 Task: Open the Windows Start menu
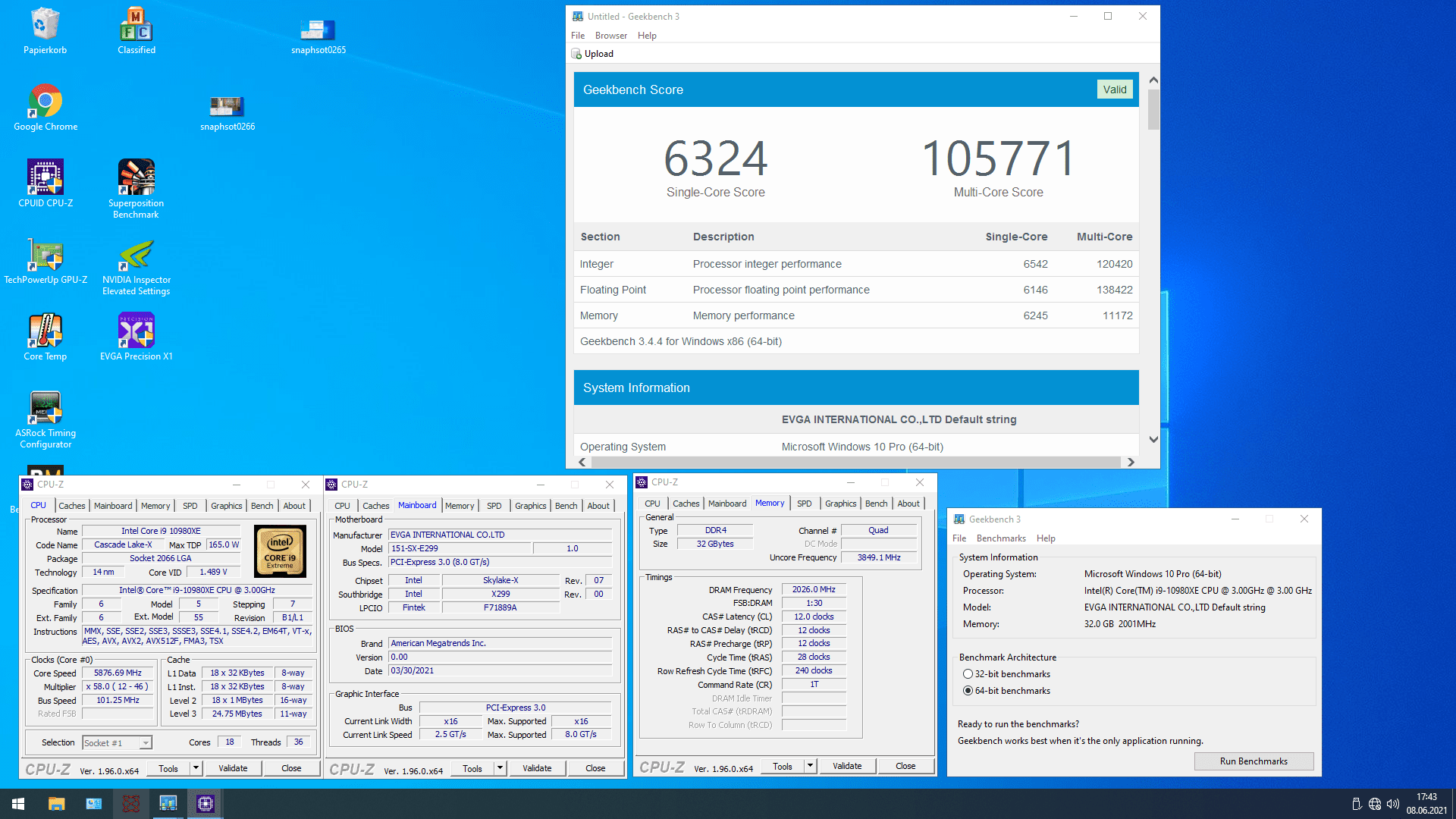[18, 804]
